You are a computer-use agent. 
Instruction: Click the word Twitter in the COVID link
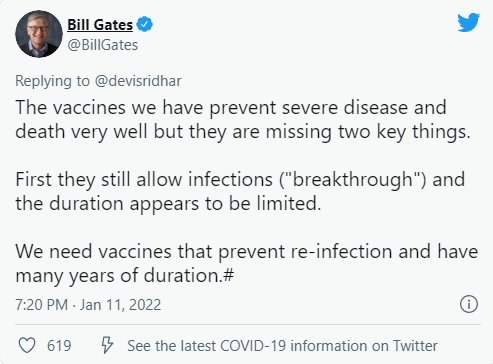pyautogui.click(x=415, y=346)
